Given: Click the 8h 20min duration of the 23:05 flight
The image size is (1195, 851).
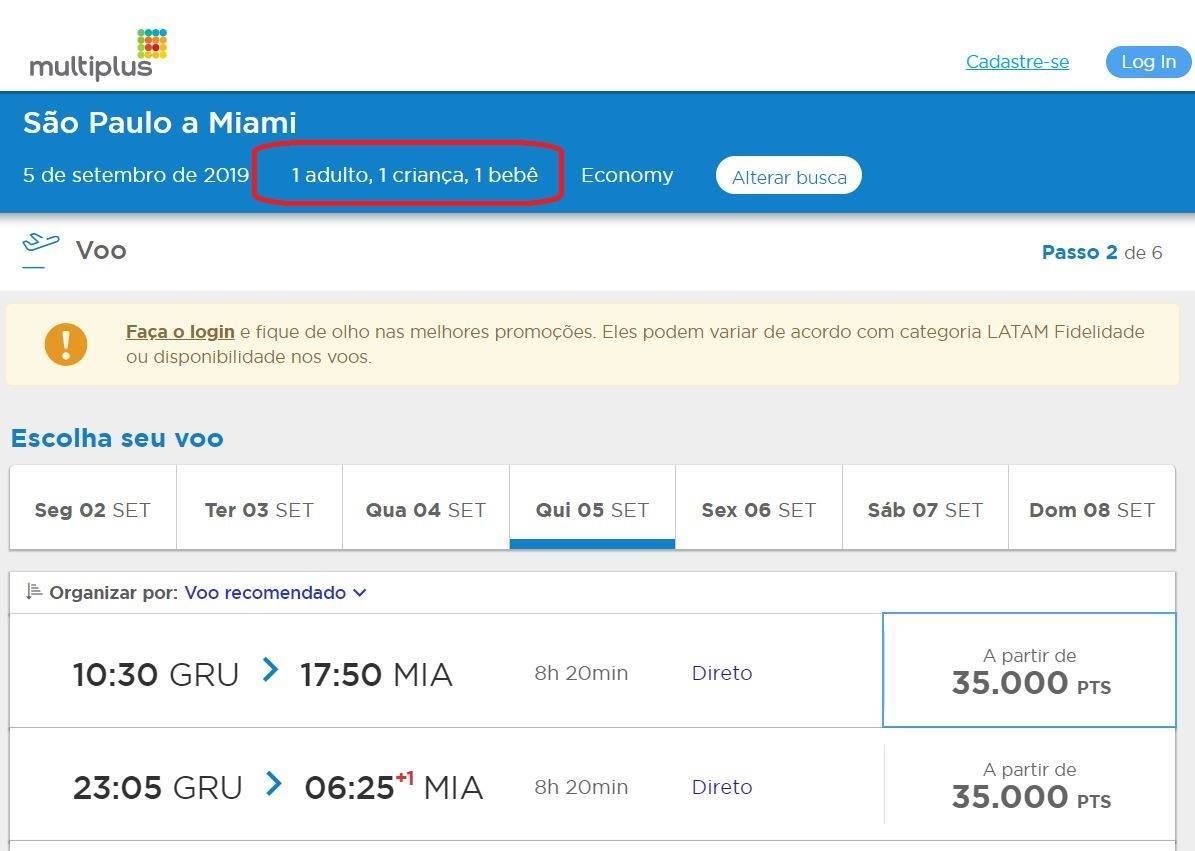Looking at the screenshot, I should click(x=581, y=787).
